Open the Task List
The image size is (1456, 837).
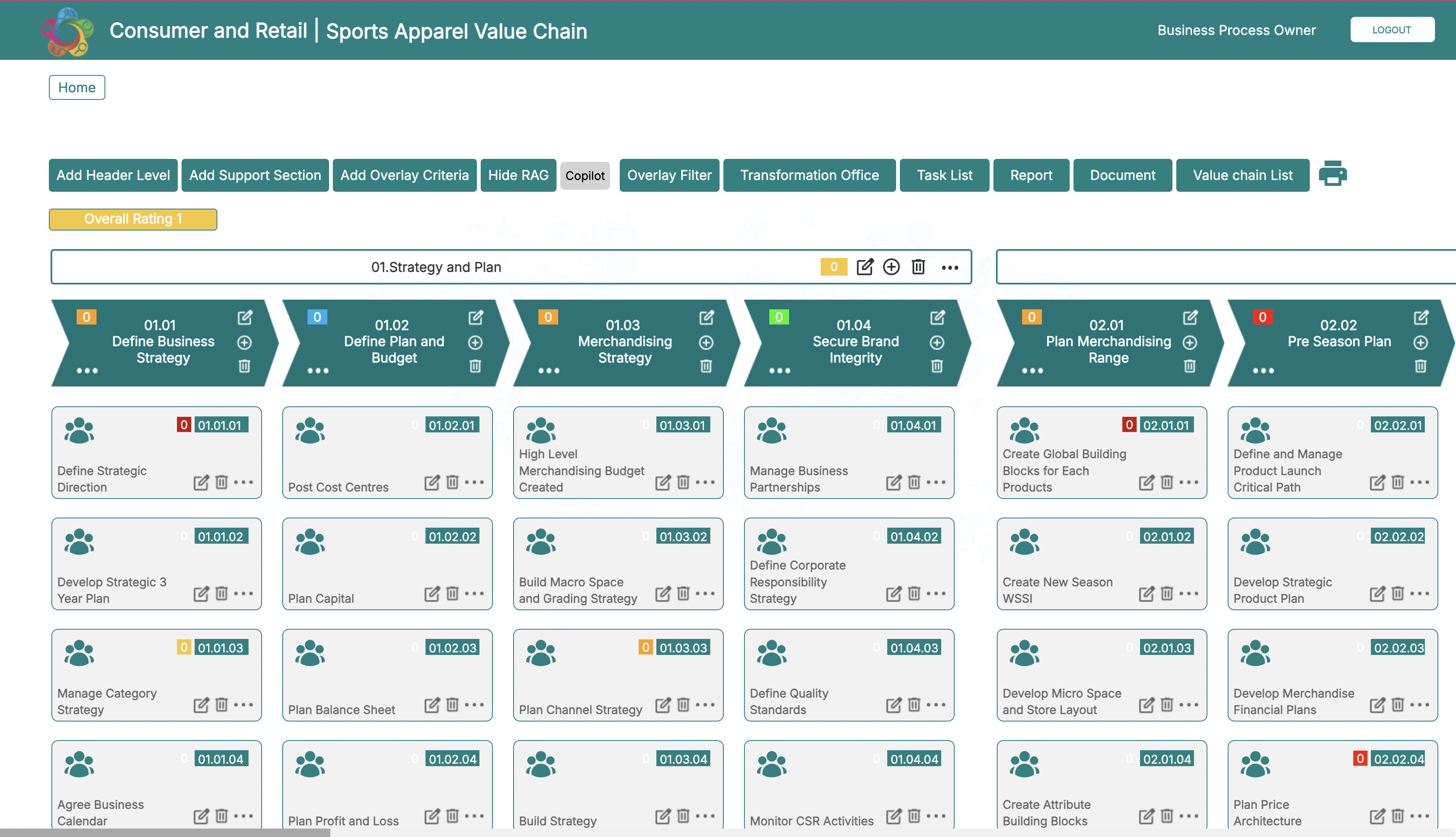pos(945,175)
